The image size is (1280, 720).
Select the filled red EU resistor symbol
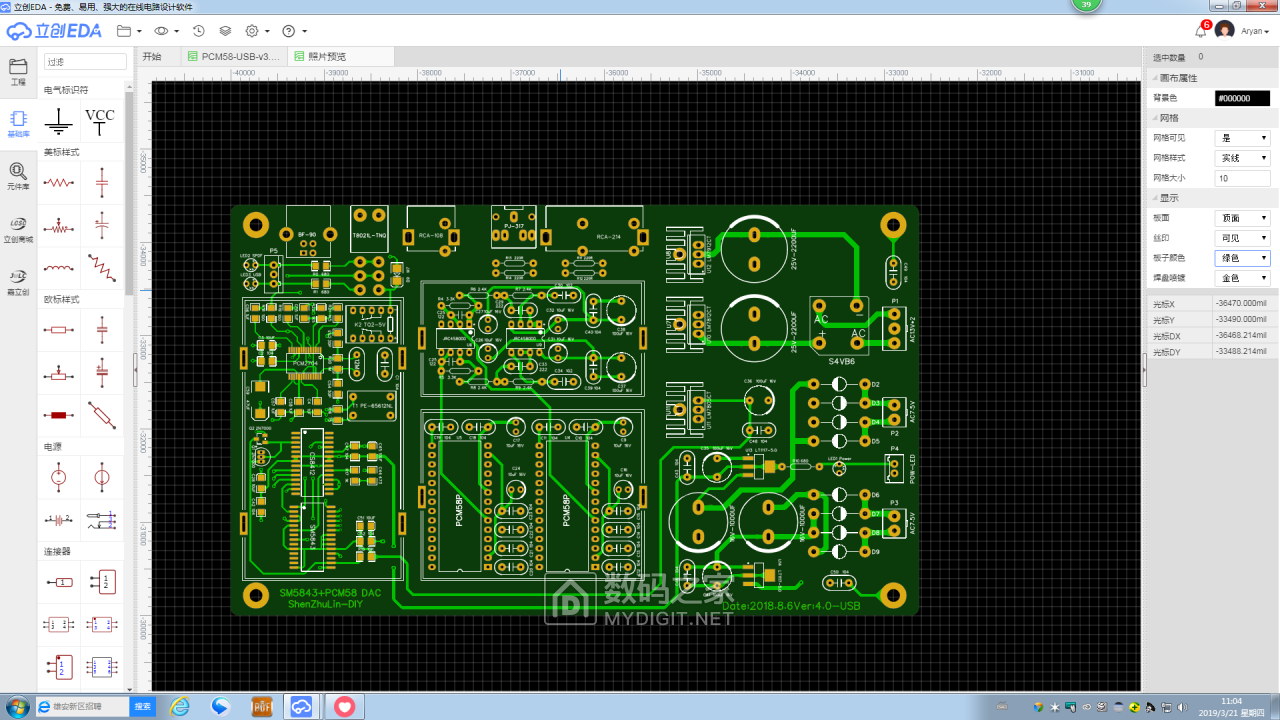tap(60, 414)
